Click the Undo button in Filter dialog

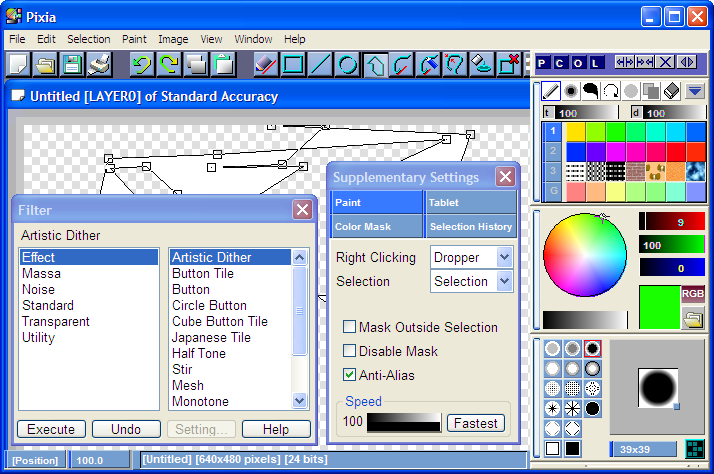click(126, 429)
